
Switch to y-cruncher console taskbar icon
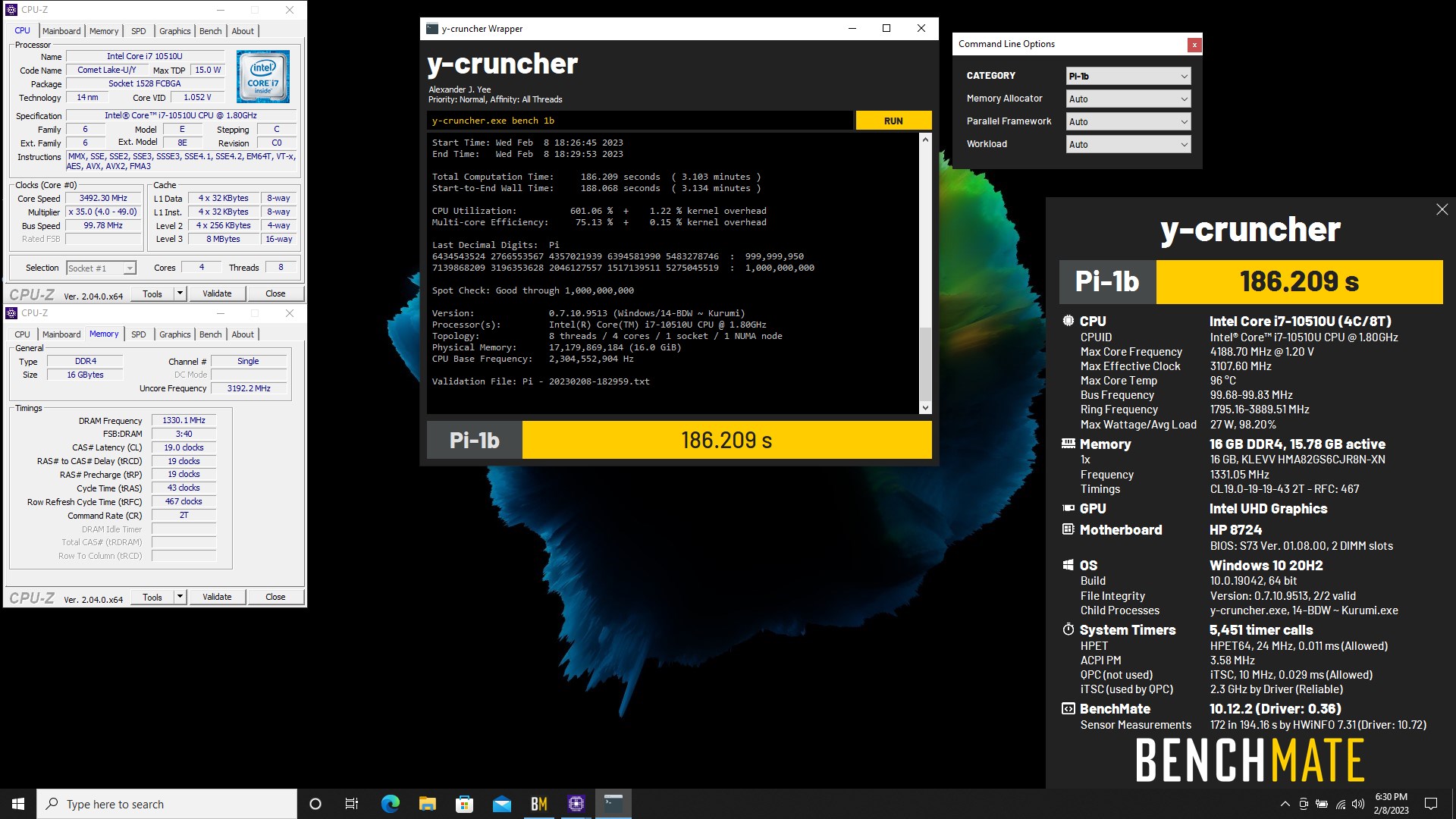point(613,804)
